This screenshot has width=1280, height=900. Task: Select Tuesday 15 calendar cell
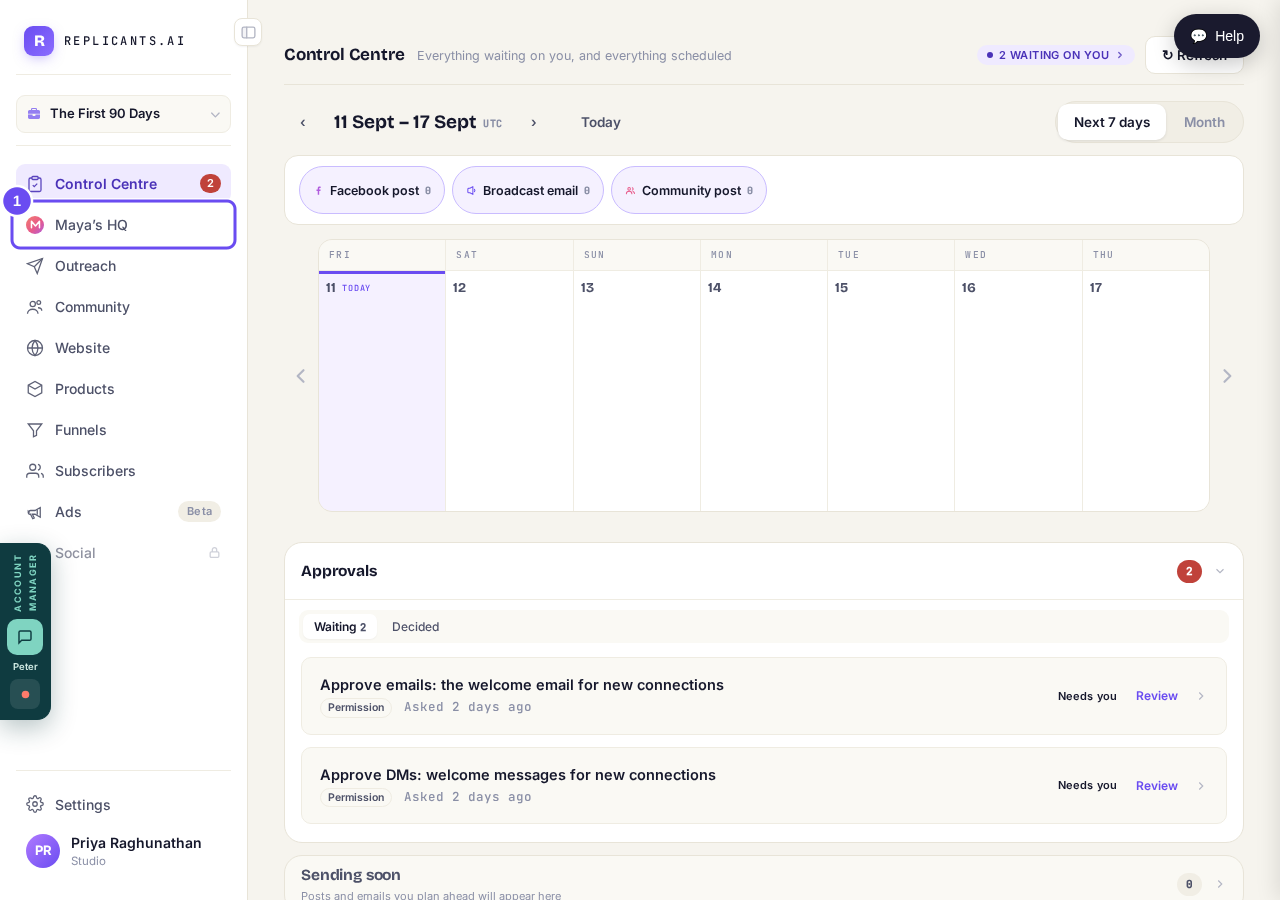891,391
